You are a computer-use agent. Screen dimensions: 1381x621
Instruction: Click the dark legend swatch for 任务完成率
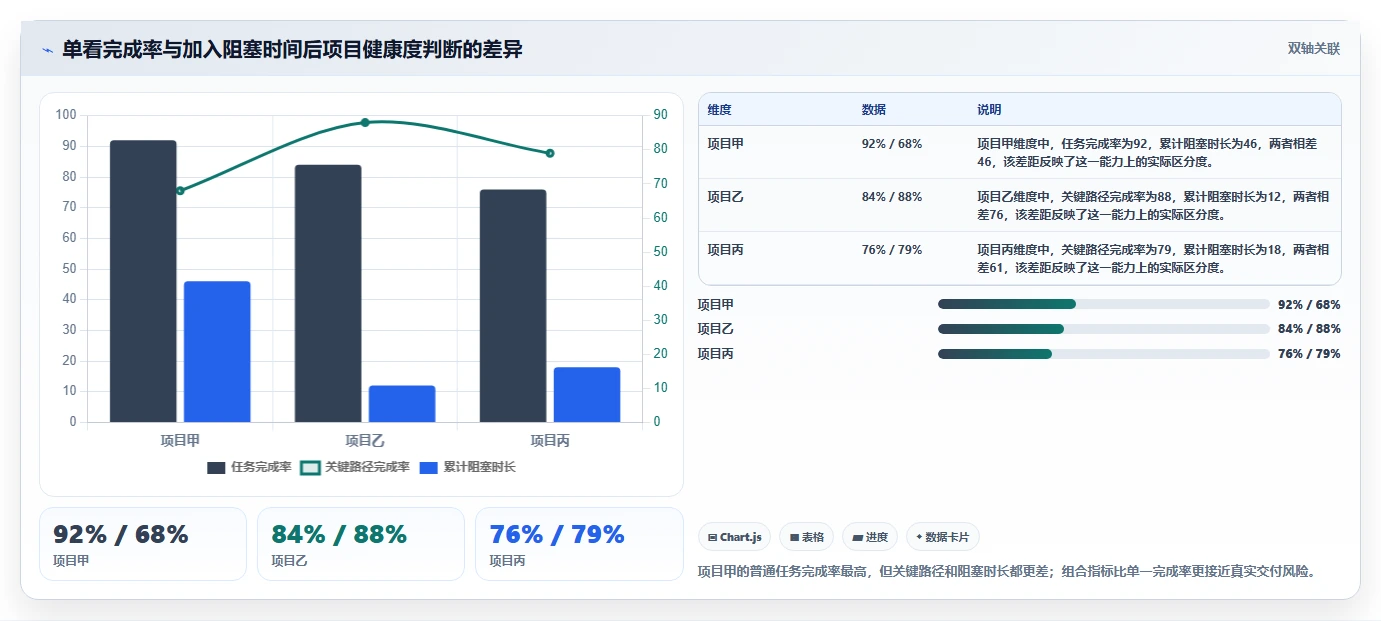tap(216, 468)
